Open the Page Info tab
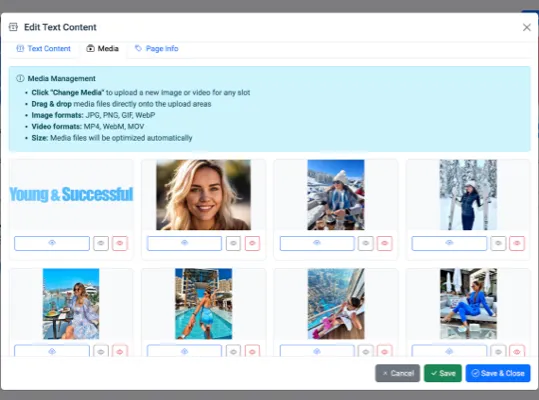 point(157,48)
